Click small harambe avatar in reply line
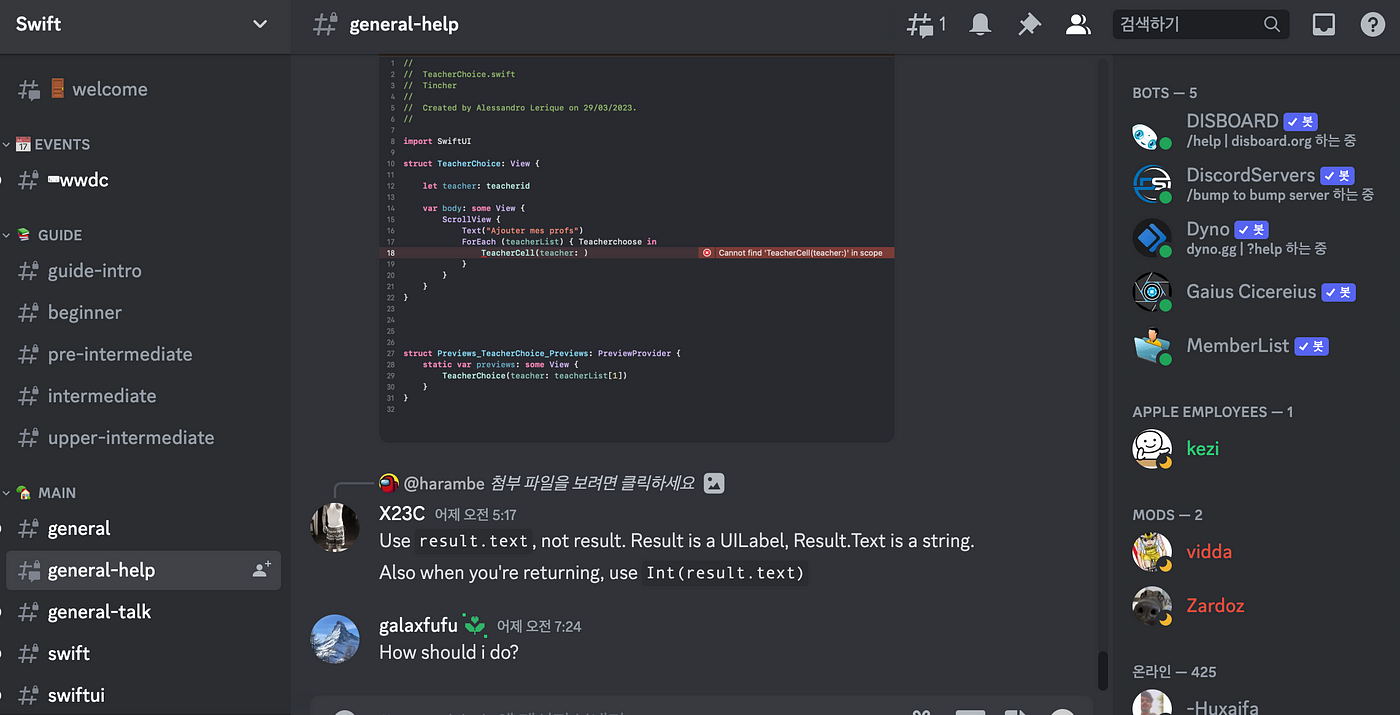The height and width of the screenshot is (715, 1400). (388, 483)
